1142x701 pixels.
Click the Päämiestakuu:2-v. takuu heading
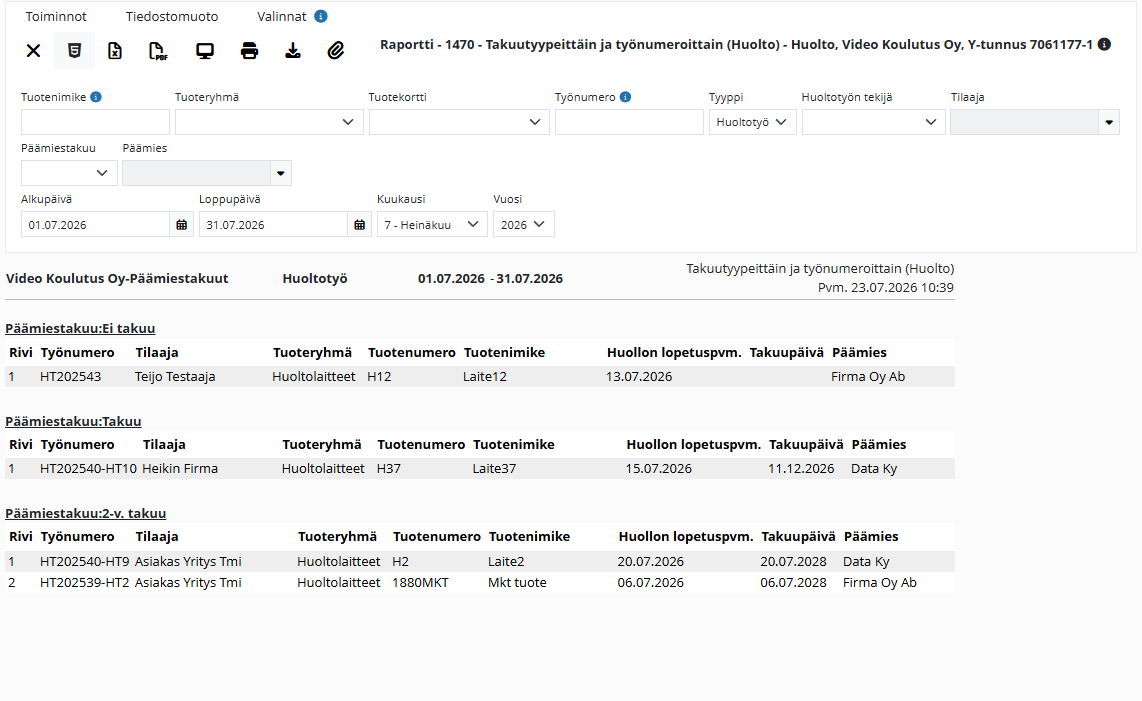pos(85,514)
